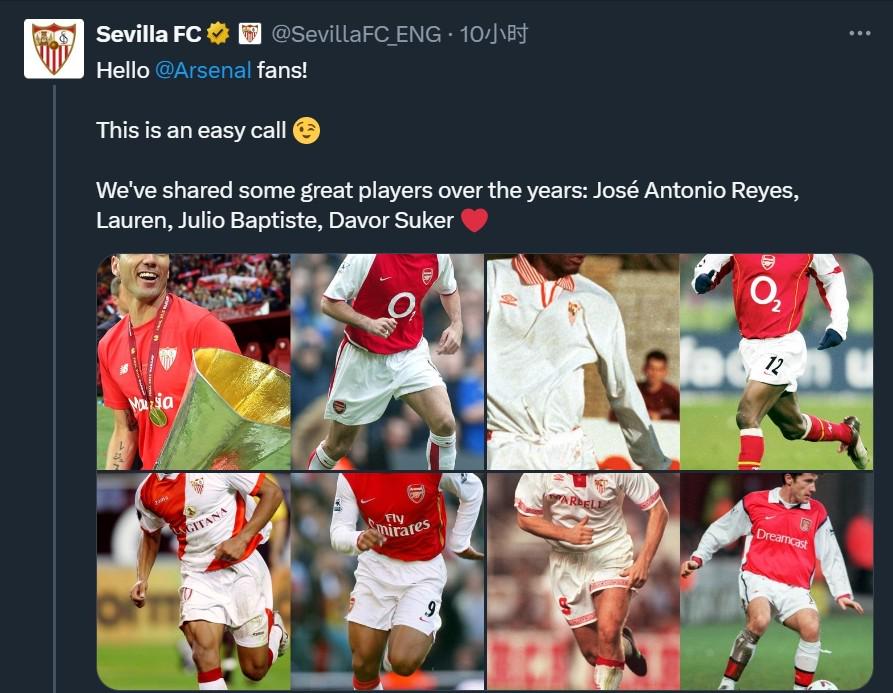Viewport: 893px width, 693px height.
Task: Open the photo with the trophy
Action: pos(194,362)
